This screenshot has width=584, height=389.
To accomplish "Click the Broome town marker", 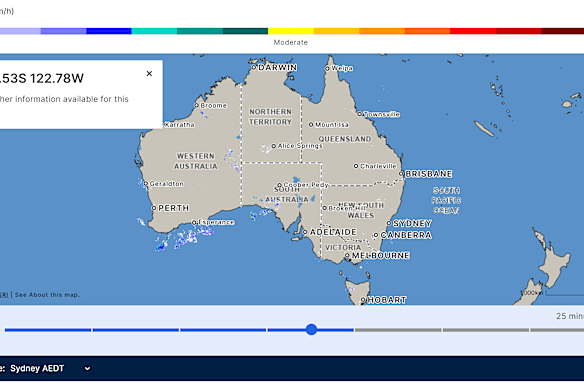I will [197, 105].
